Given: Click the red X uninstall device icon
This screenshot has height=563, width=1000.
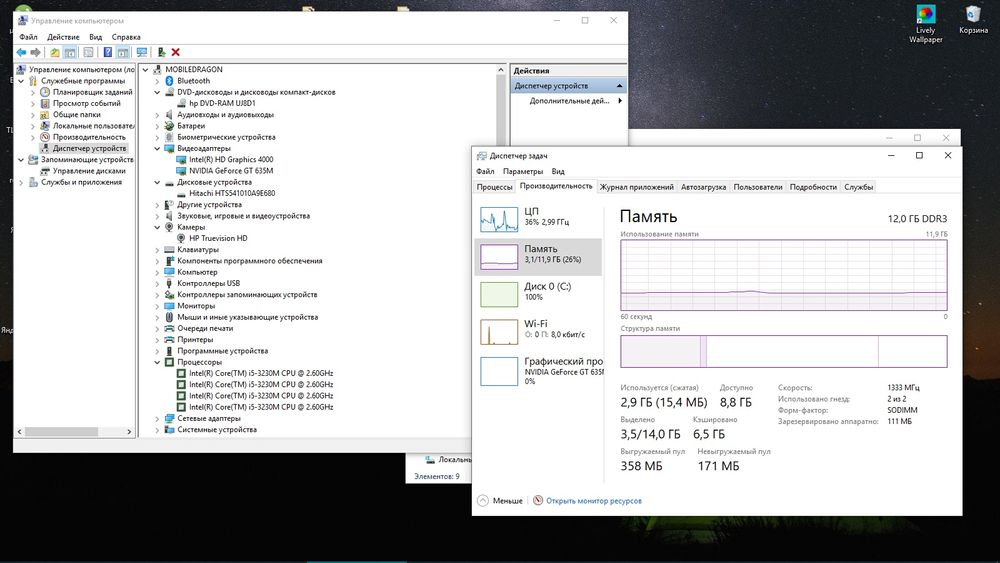Looking at the screenshot, I should tap(175, 52).
